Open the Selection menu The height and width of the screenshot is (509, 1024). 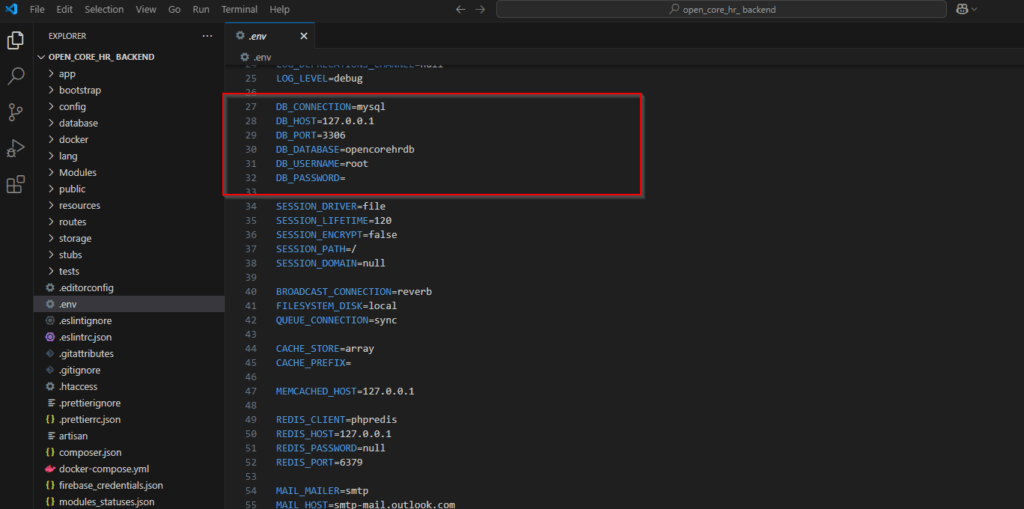point(104,10)
